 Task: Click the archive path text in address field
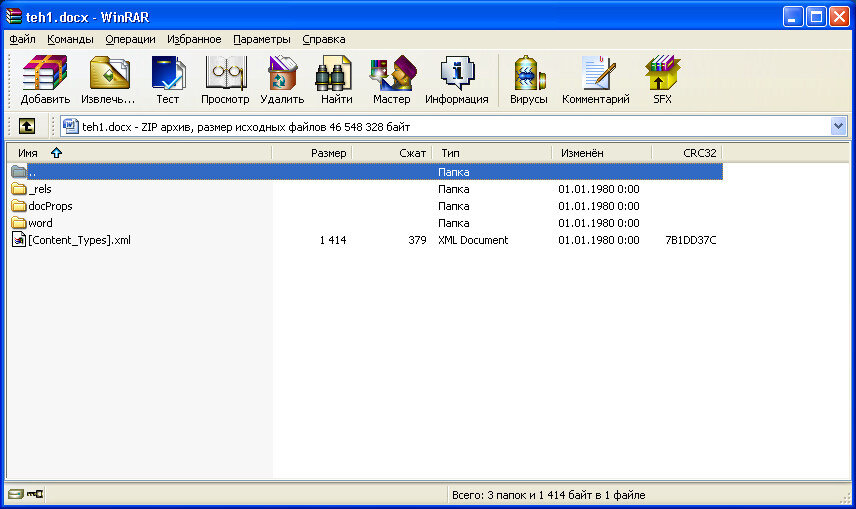pos(246,127)
